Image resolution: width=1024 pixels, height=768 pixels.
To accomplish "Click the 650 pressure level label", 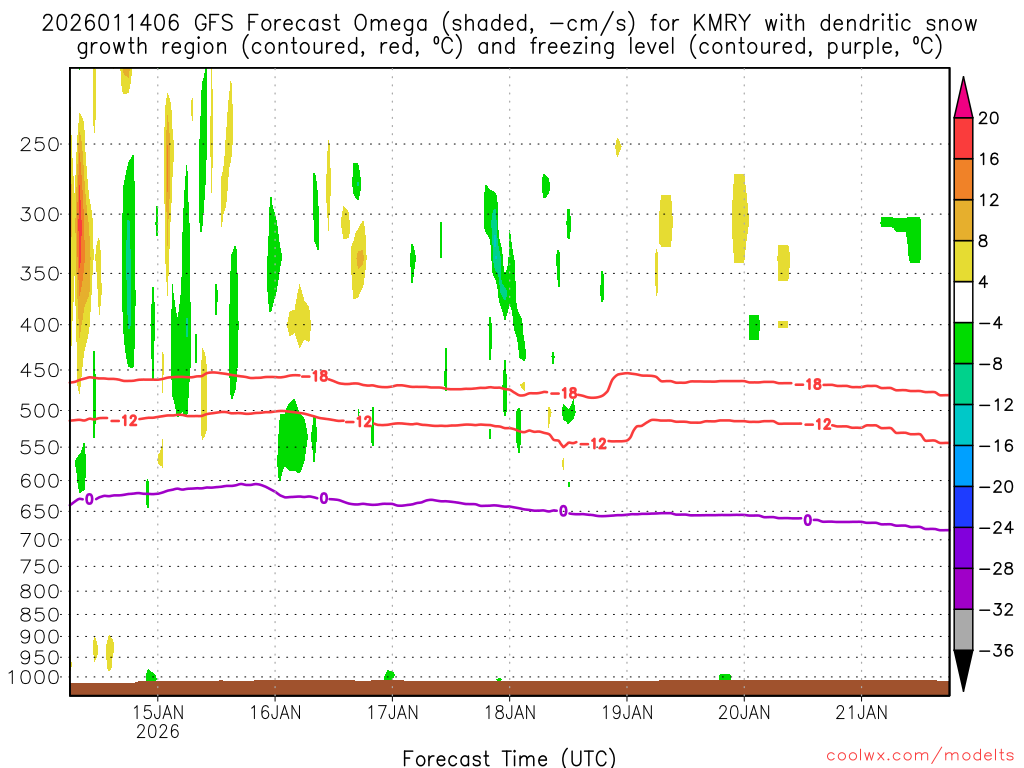I will click(x=40, y=511).
